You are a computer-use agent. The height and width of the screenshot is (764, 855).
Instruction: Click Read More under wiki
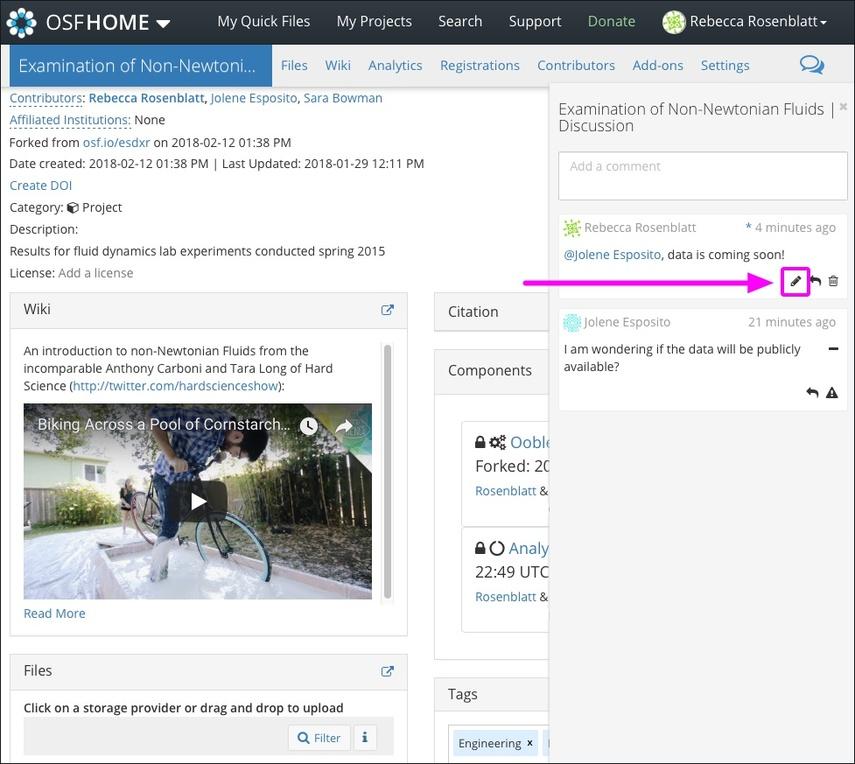(54, 613)
